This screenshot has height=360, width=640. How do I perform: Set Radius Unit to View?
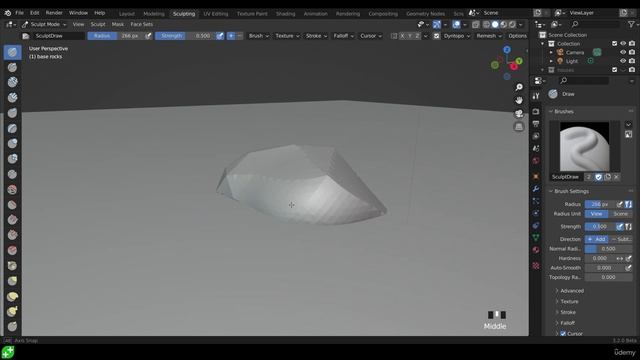click(596, 214)
